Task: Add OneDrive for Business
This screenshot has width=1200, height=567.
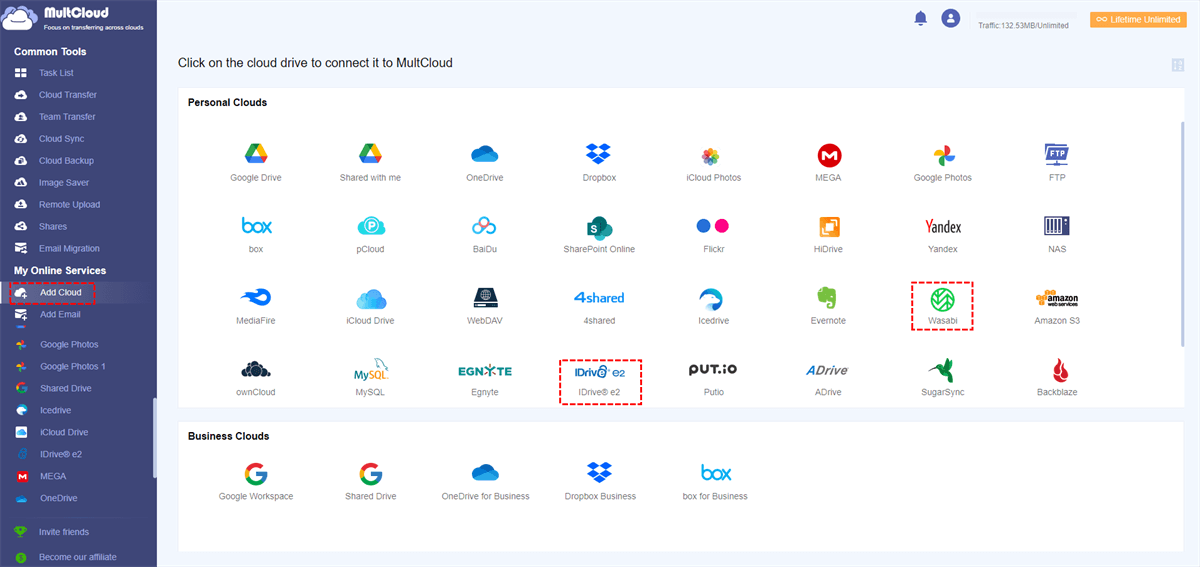Action: [485, 482]
